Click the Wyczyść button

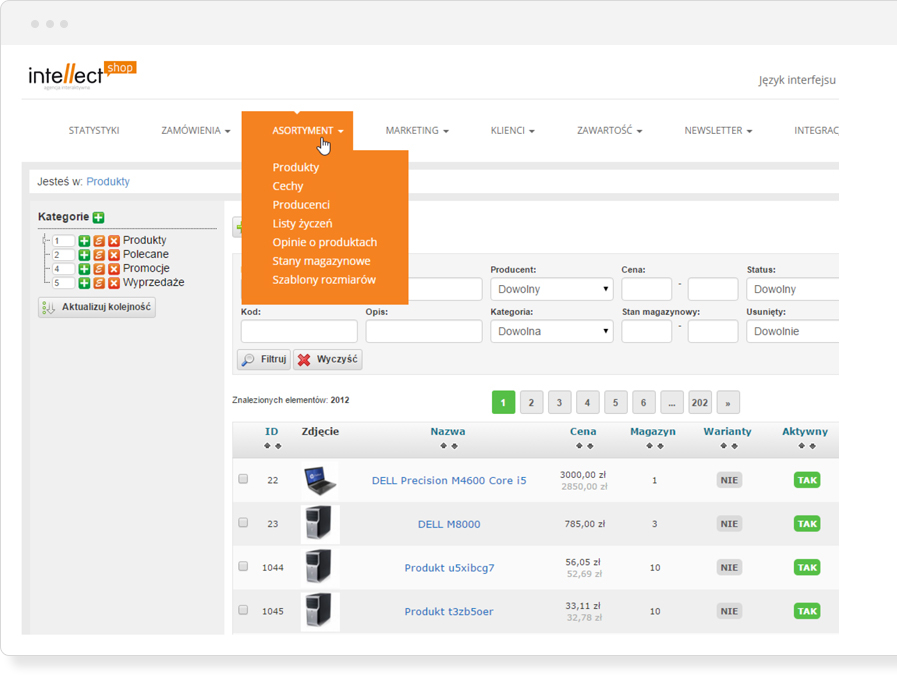[x=328, y=359]
